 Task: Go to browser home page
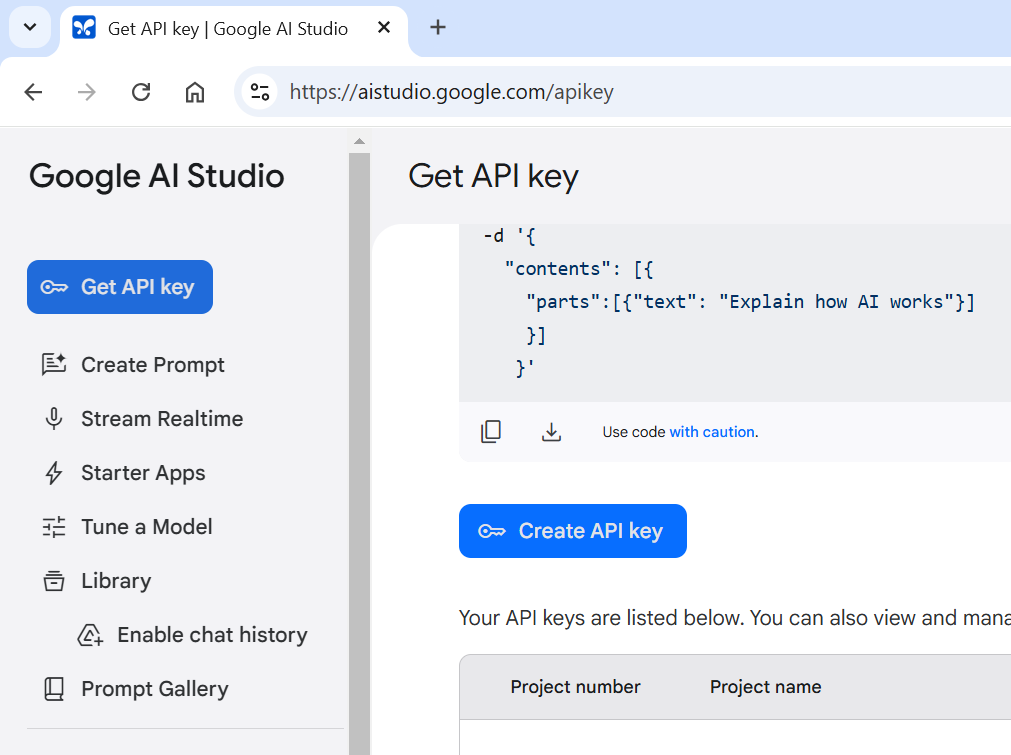[195, 92]
